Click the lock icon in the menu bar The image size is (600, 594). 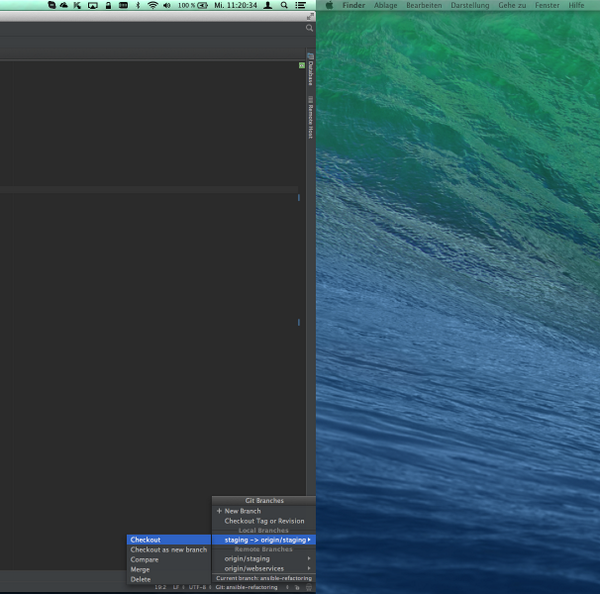click(x=108, y=5)
